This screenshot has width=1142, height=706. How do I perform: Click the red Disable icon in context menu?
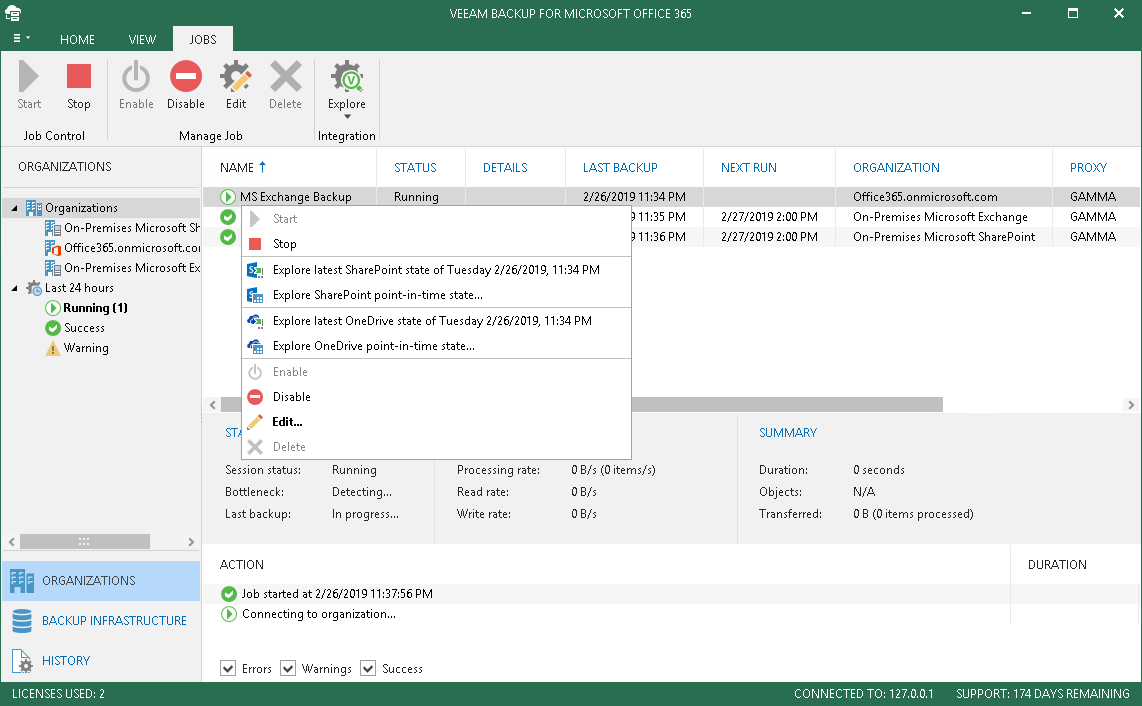click(255, 397)
